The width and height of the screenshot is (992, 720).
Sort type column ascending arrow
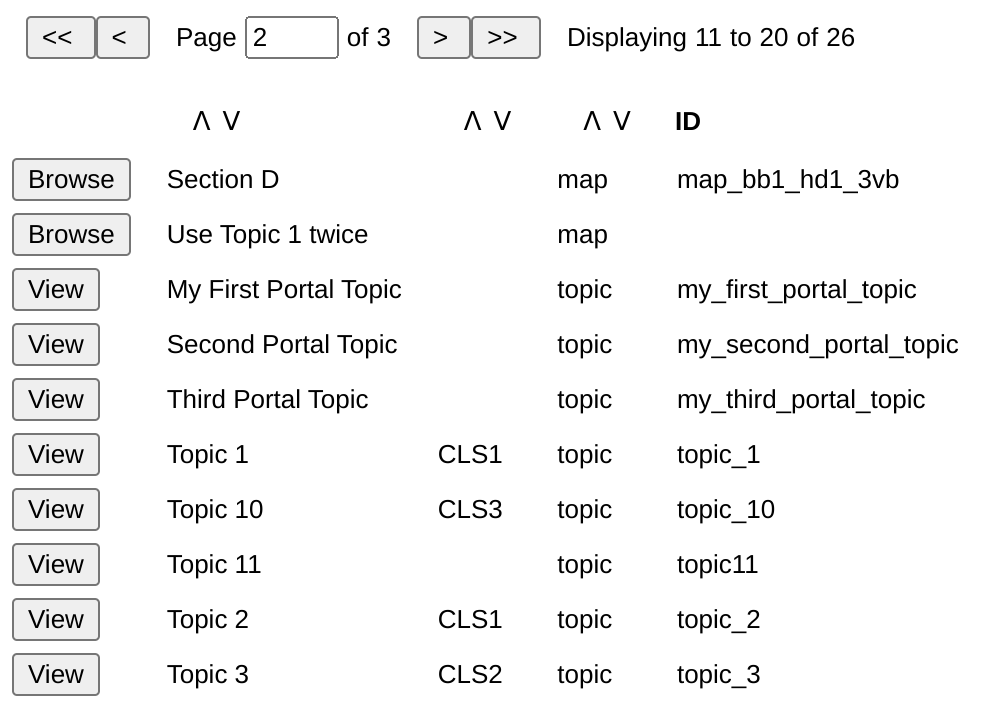tap(592, 121)
